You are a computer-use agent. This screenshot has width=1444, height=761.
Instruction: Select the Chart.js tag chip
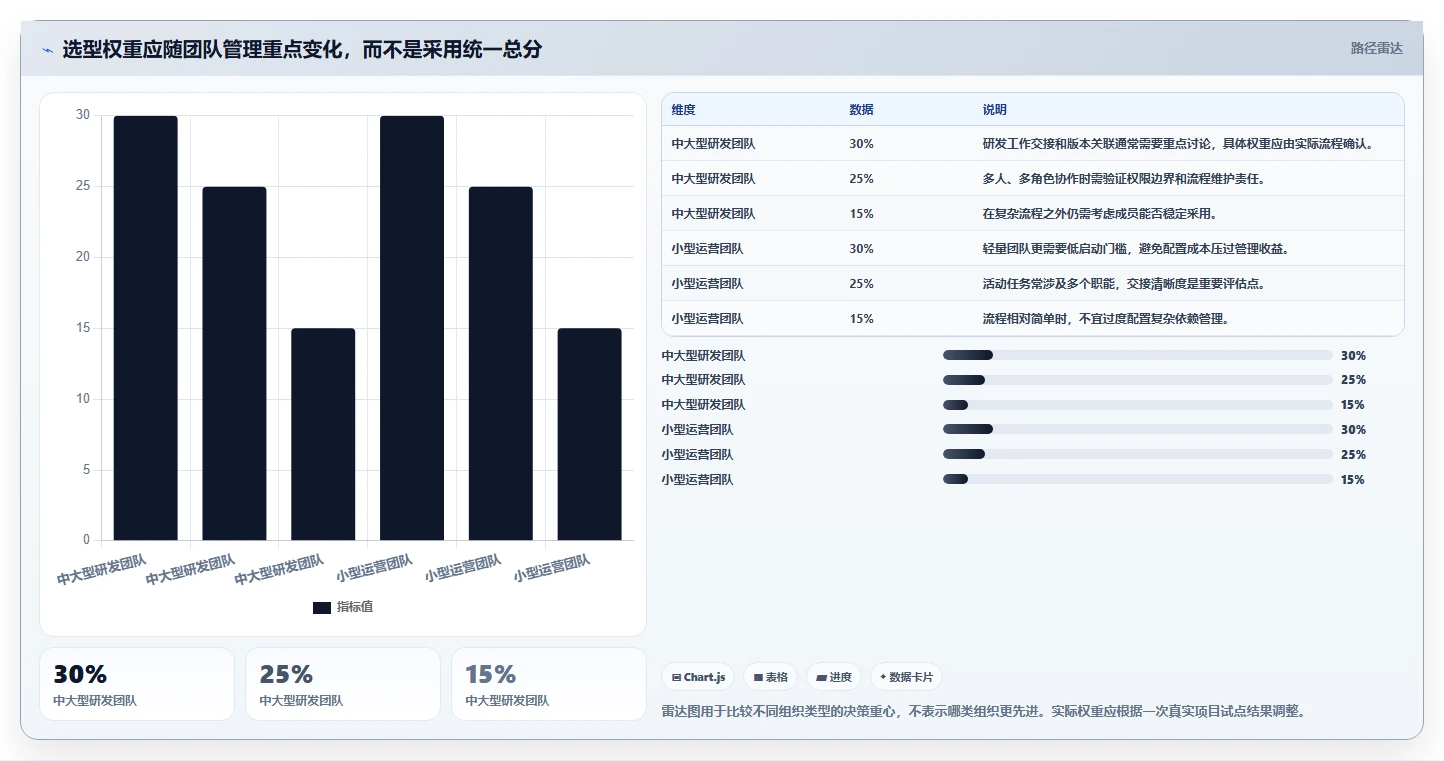(x=698, y=677)
